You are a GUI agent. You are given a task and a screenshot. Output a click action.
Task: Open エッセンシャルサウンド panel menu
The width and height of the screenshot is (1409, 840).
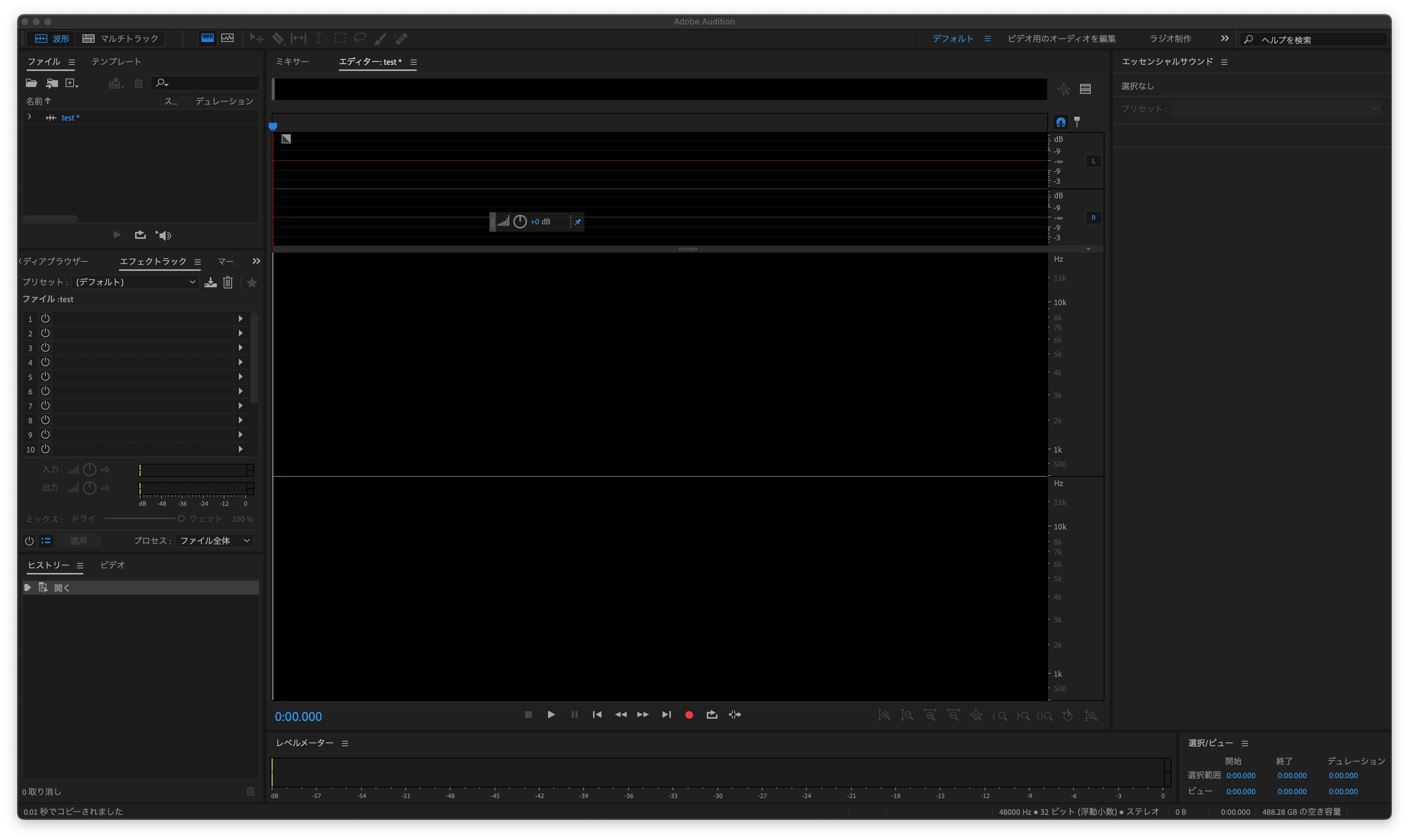1224,62
